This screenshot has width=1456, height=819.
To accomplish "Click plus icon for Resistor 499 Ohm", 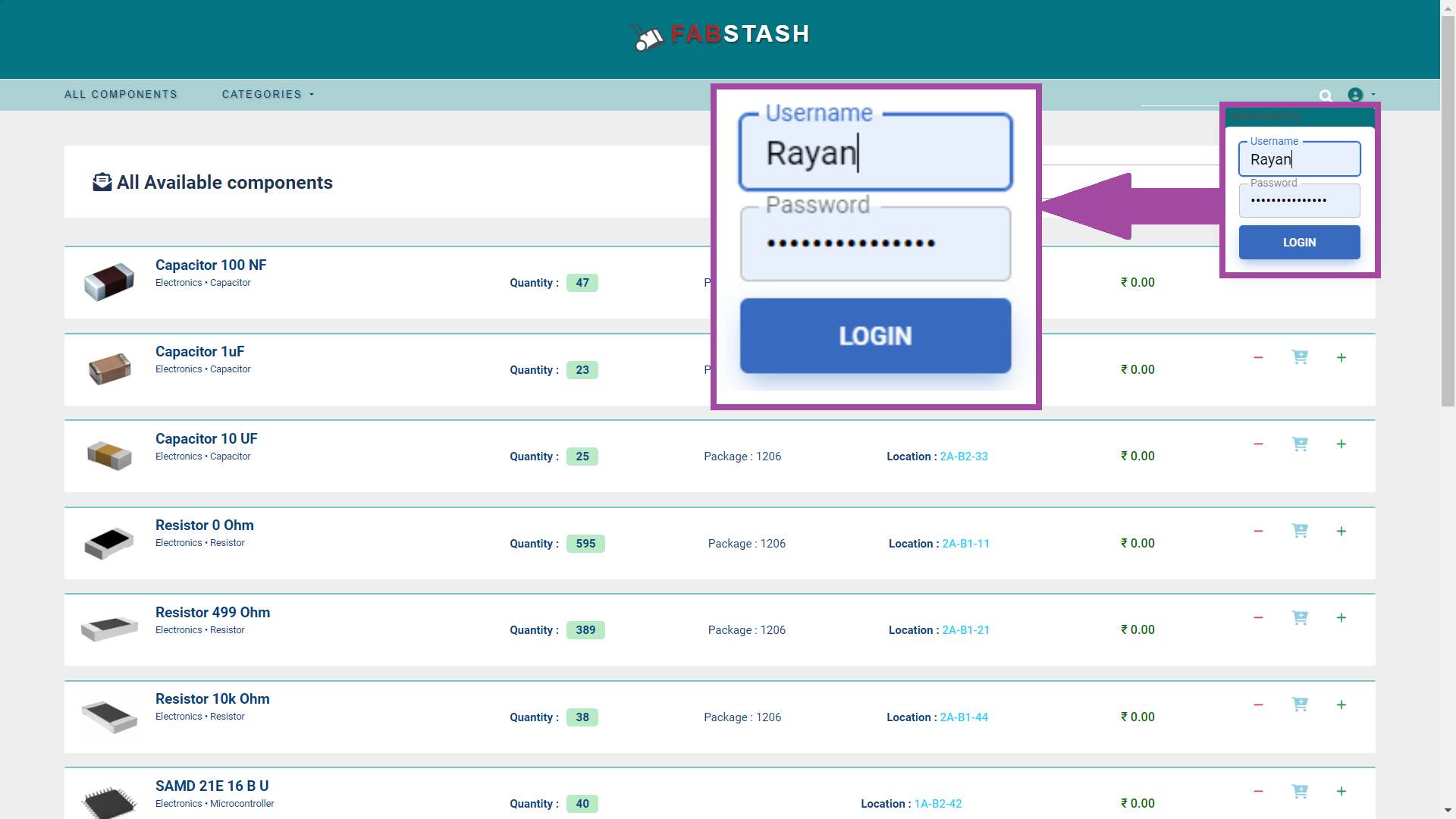I will [x=1341, y=618].
